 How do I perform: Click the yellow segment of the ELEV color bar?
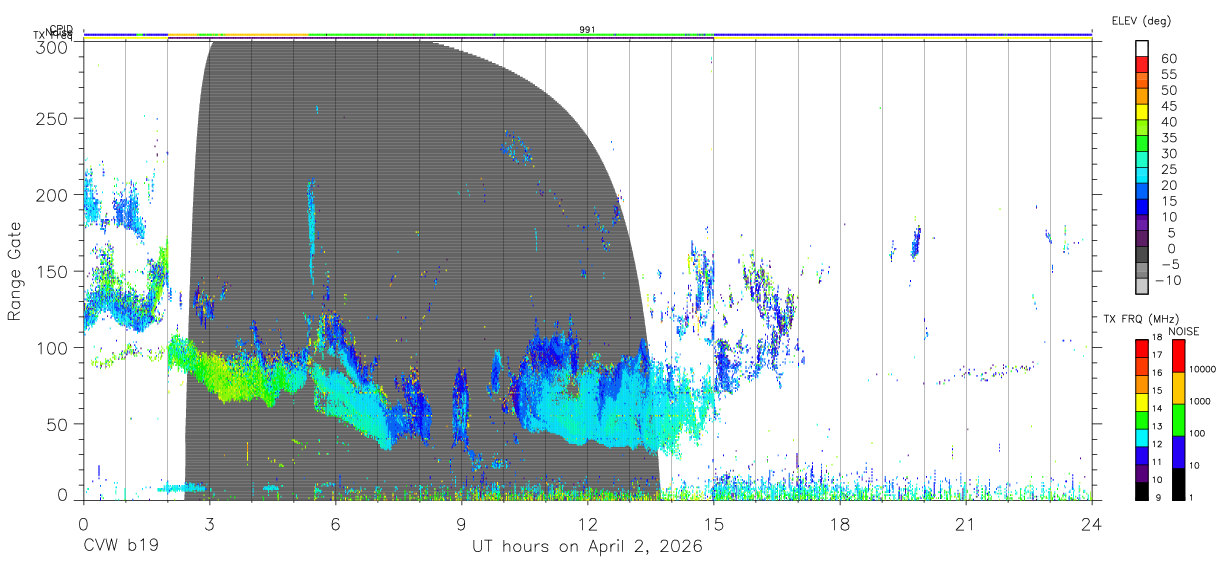click(x=1143, y=114)
